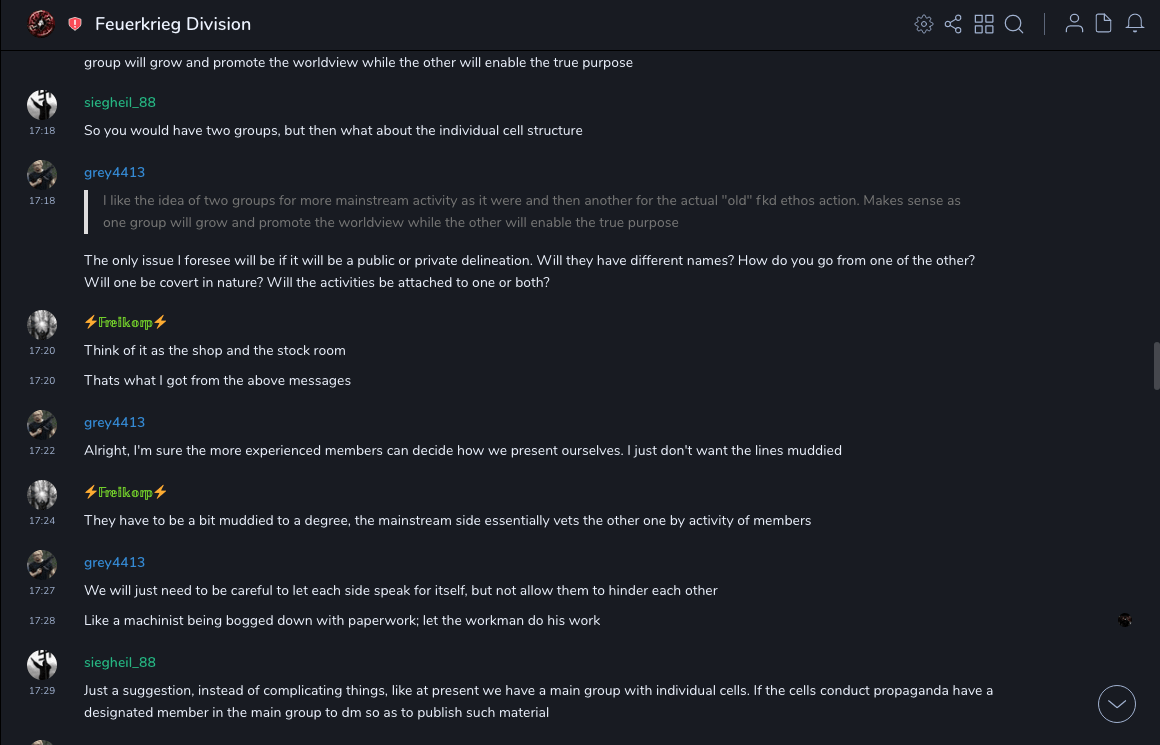Jump to latest with the down-chevron button
Image resolution: width=1160 pixels, height=745 pixels.
(x=1117, y=704)
